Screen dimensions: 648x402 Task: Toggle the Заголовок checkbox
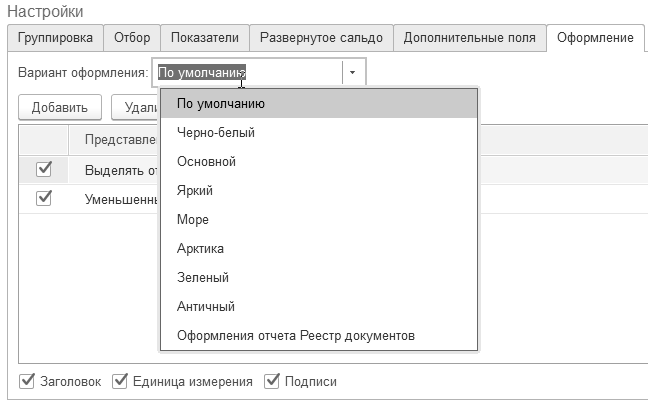27,381
